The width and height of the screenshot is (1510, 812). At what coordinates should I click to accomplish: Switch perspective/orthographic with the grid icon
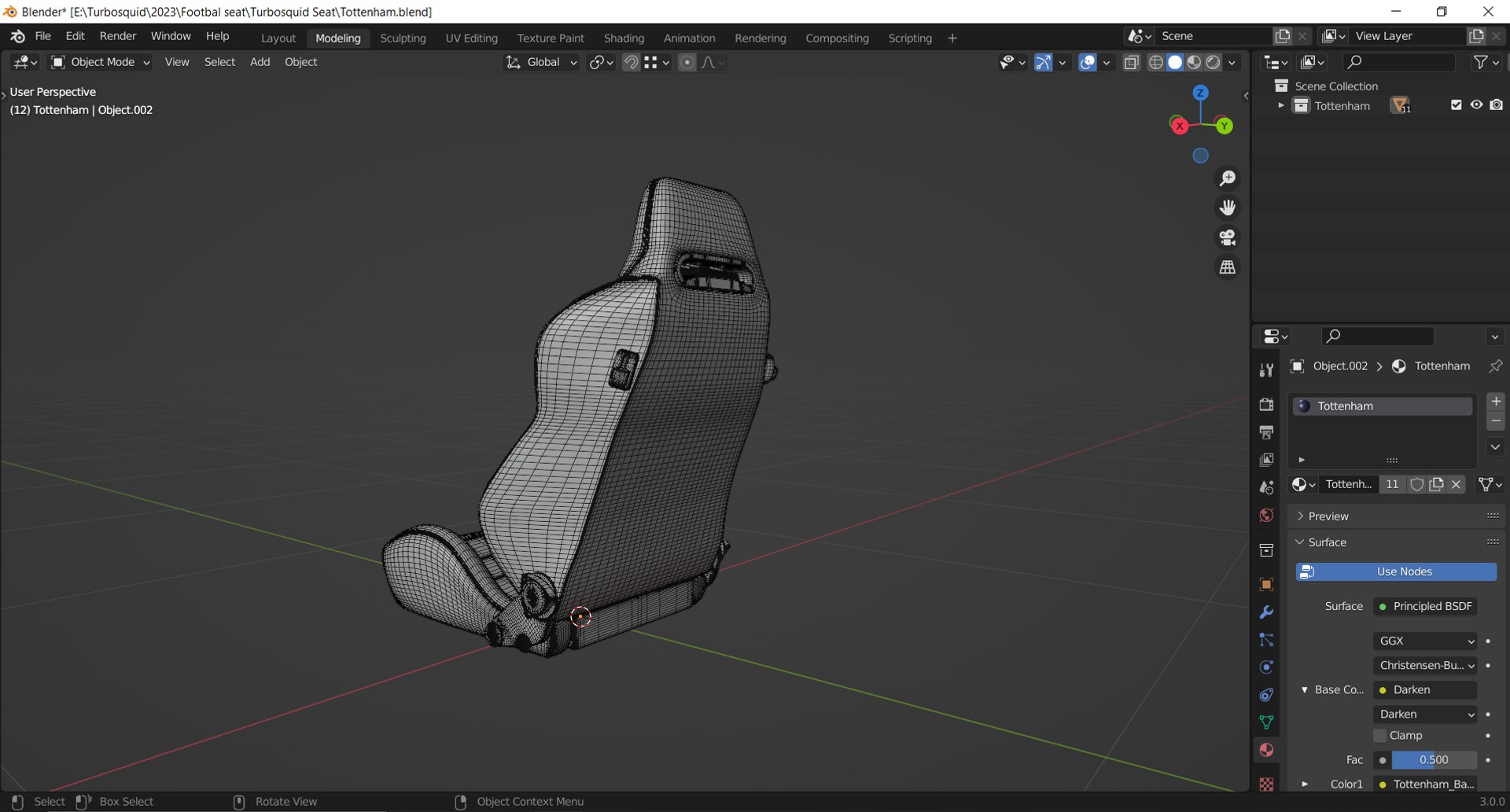coord(1227,267)
